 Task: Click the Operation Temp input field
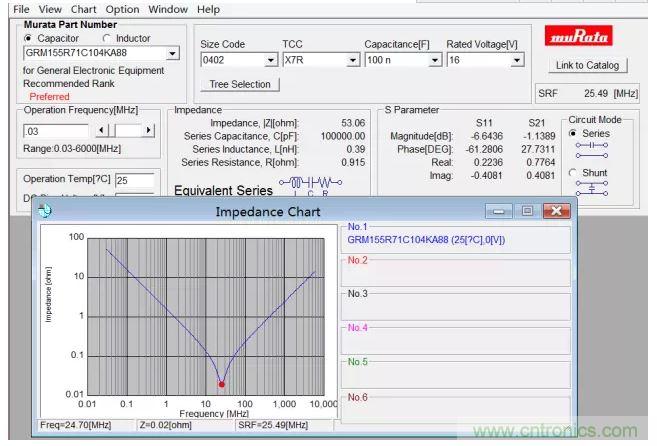pyautogui.click(x=134, y=181)
